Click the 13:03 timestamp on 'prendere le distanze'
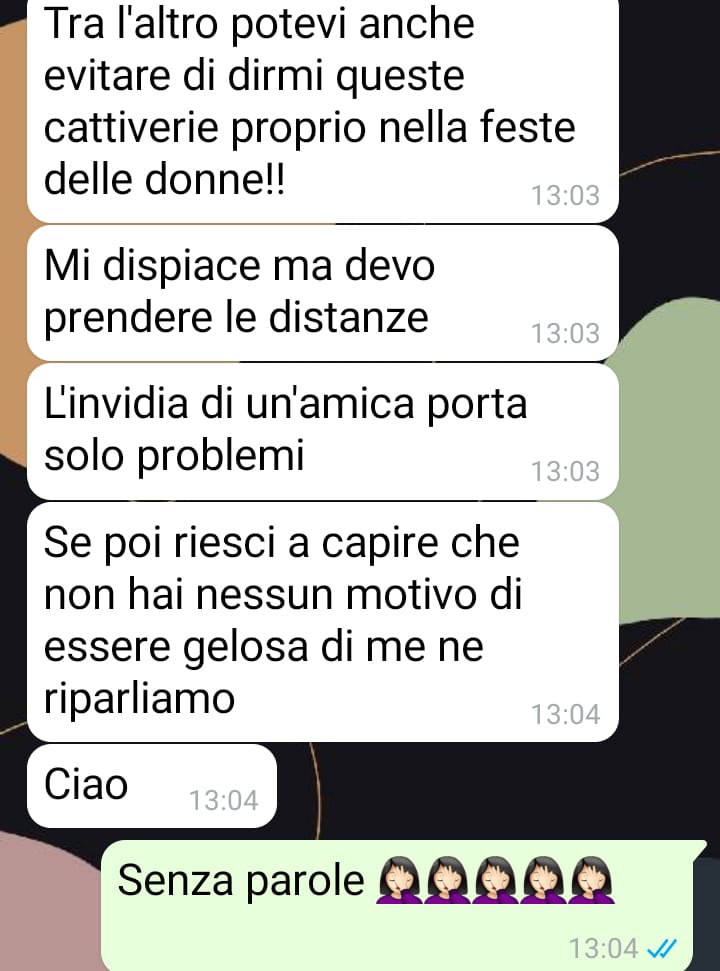This screenshot has height=971, width=720. coord(566,333)
